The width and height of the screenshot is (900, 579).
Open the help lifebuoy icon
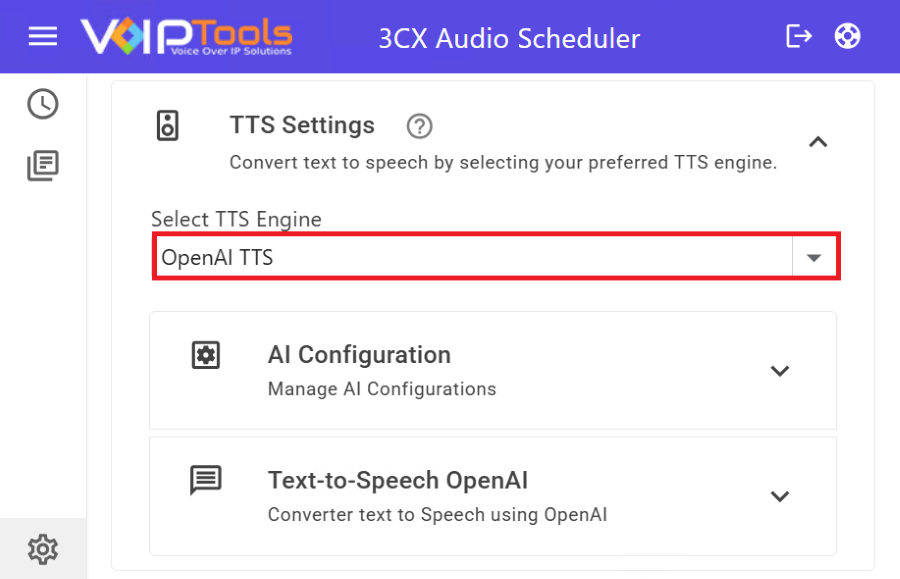click(x=848, y=37)
